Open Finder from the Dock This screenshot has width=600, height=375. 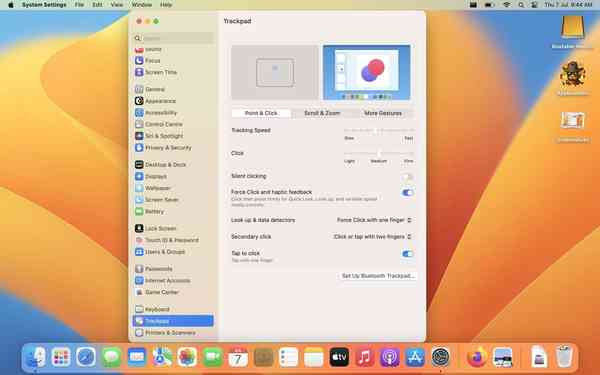click(x=36, y=357)
